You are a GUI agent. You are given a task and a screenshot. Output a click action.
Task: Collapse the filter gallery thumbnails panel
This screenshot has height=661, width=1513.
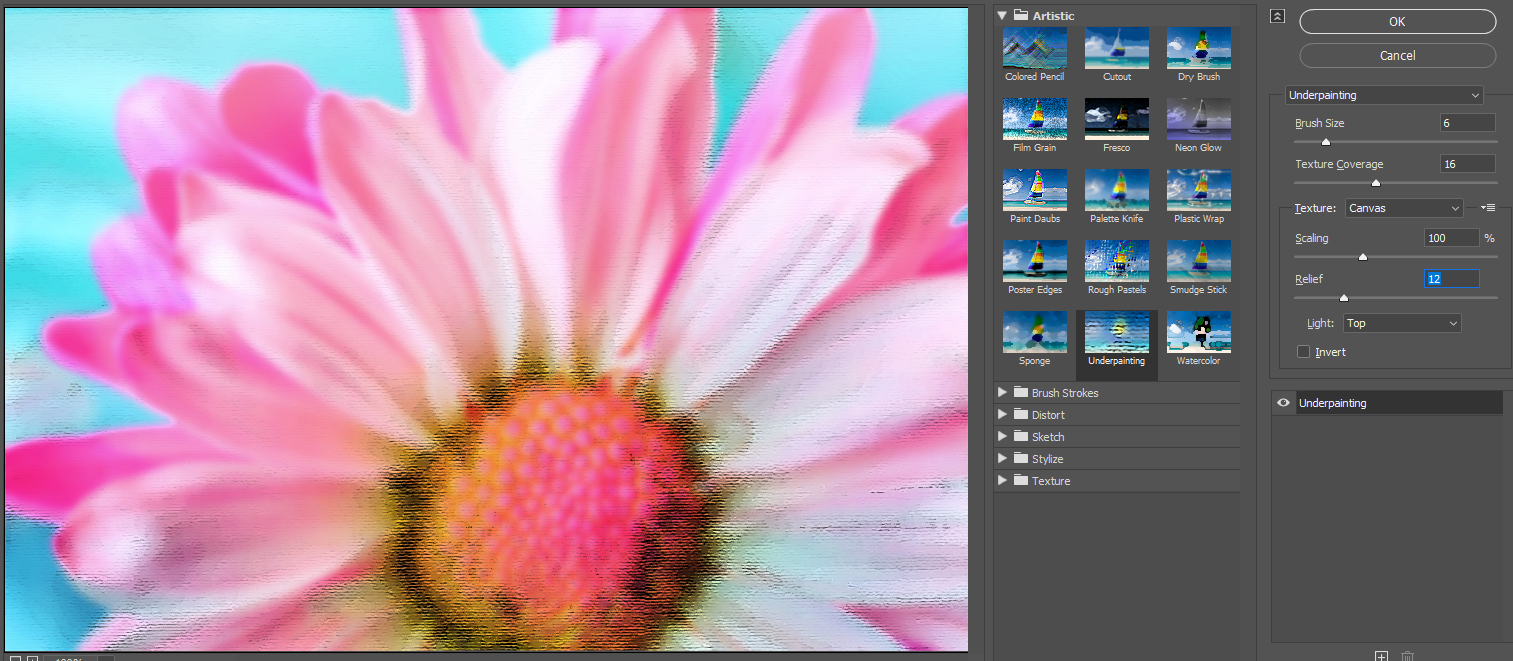point(1276,16)
